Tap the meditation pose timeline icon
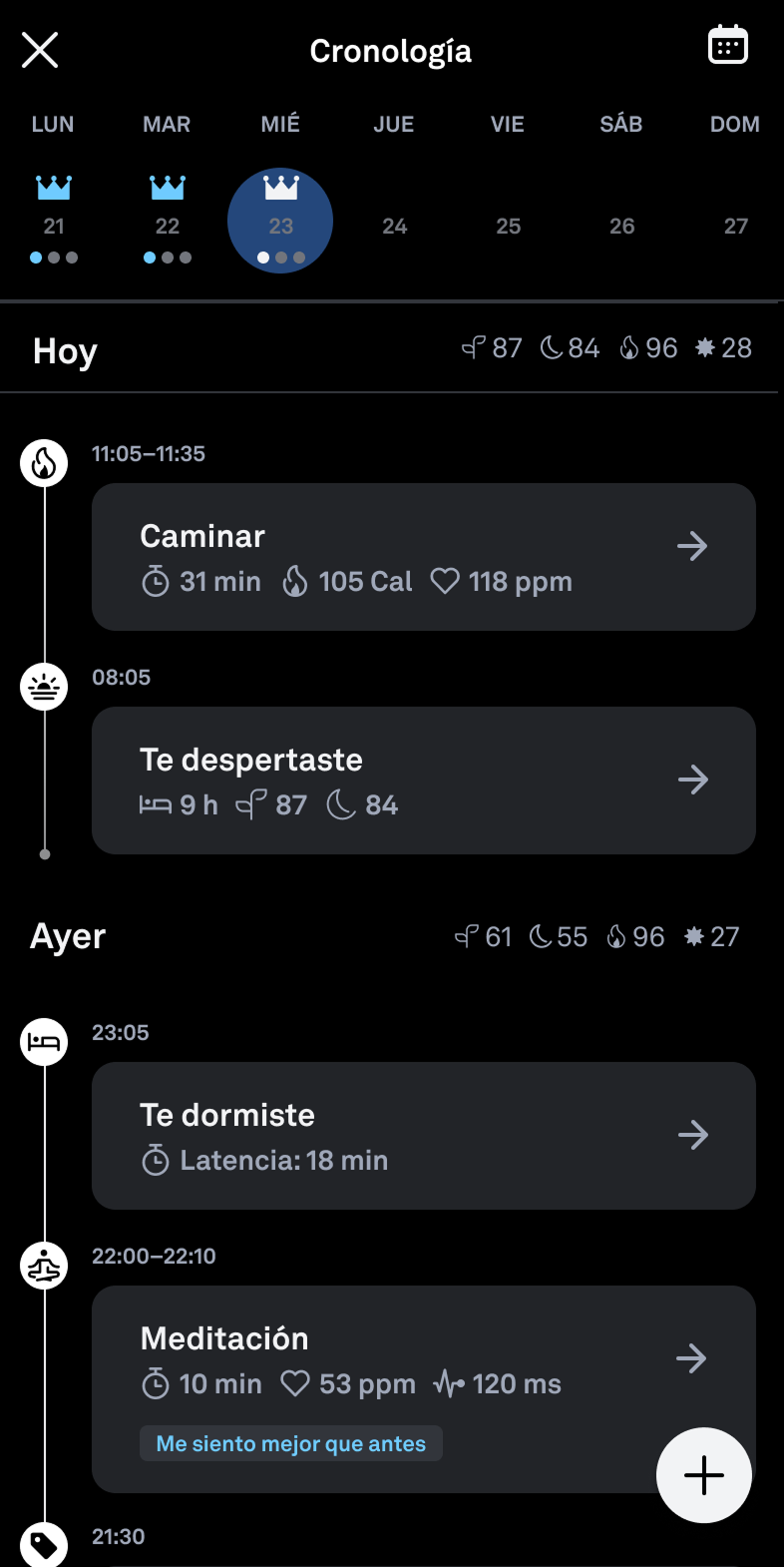The width and height of the screenshot is (784, 1567). click(x=45, y=1267)
